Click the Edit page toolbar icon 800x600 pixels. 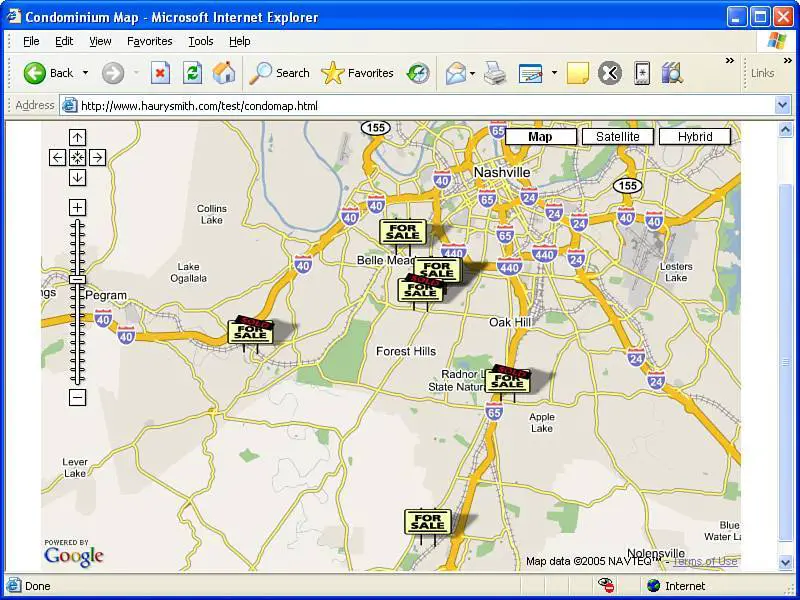531,73
